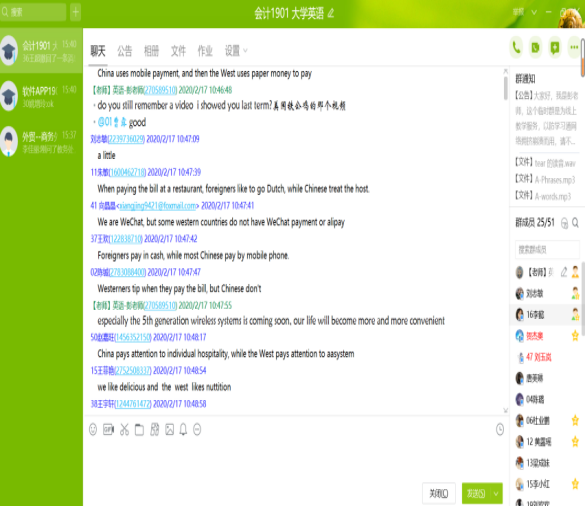Expand the 设置 settings dropdown tab
This screenshot has height=506, width=585.
tap(236, 51)
